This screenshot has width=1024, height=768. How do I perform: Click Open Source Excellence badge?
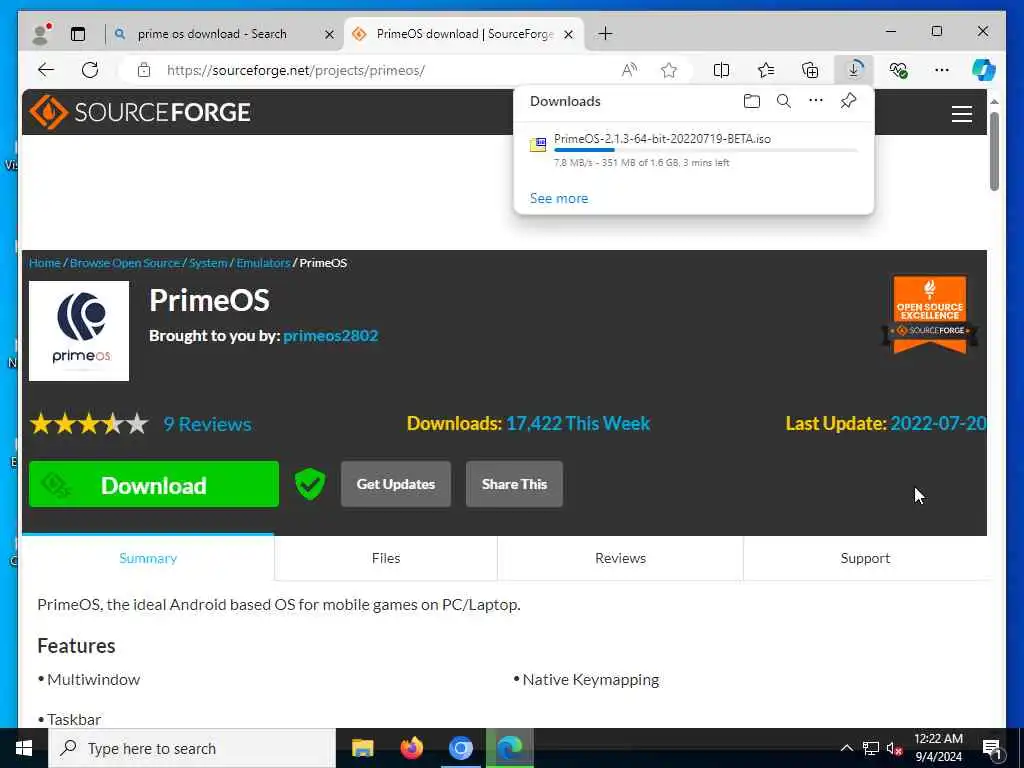pos(929,315)
